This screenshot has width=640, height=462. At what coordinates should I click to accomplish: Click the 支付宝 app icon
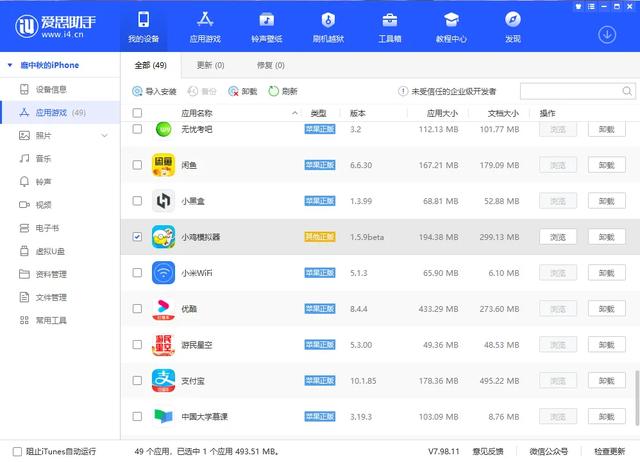point(163,380)
